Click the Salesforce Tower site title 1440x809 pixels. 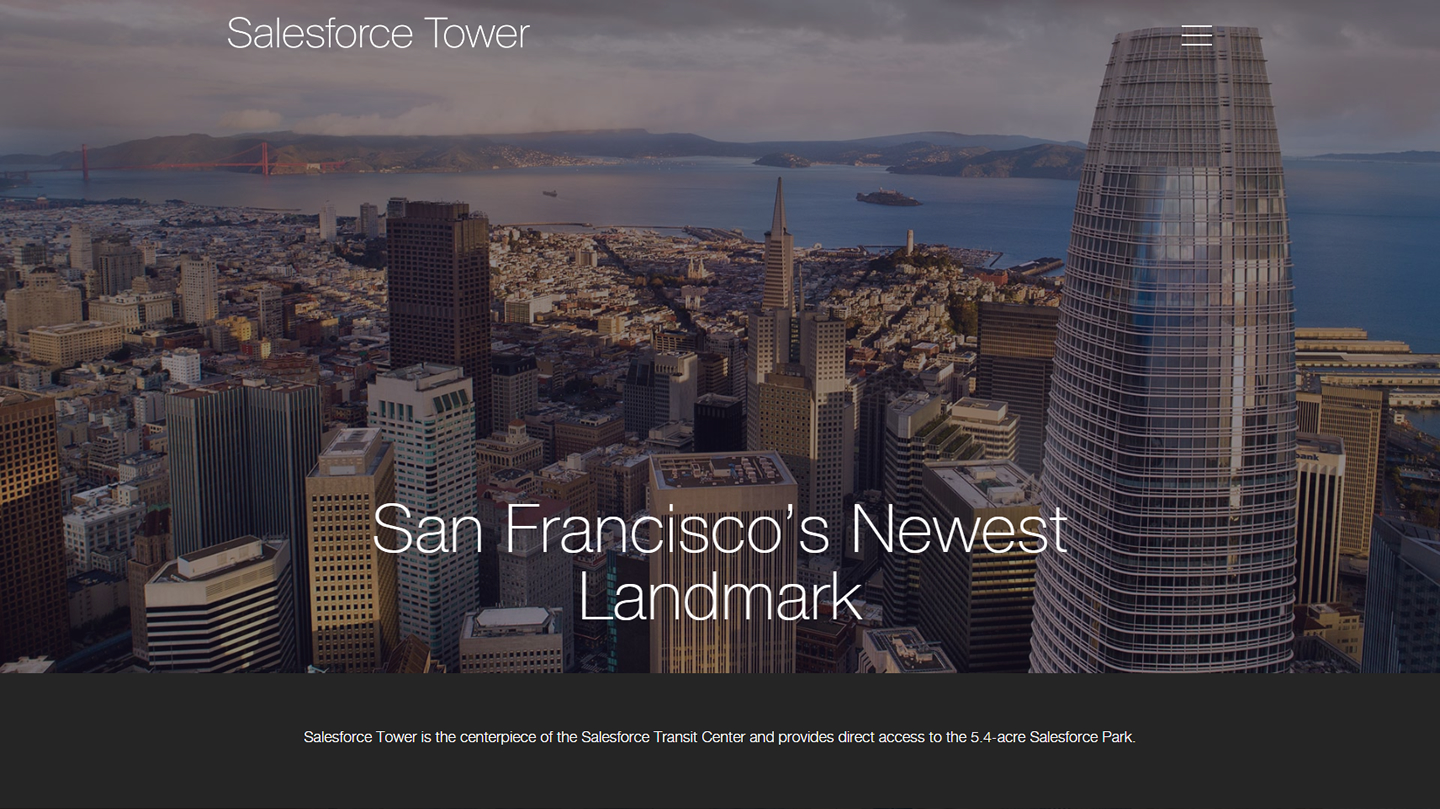(378, 33)
